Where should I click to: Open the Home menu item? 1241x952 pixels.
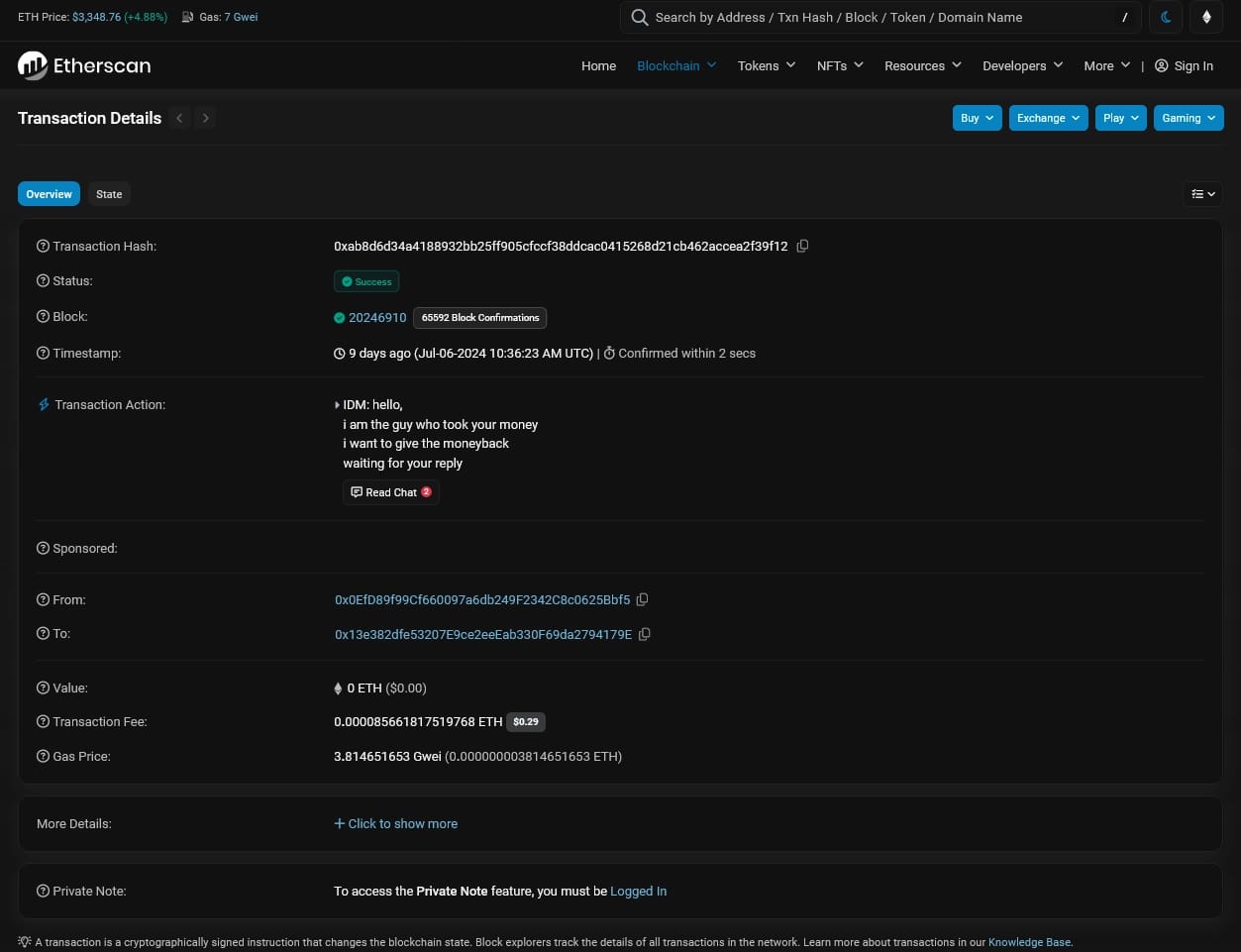tap(598, 65)
